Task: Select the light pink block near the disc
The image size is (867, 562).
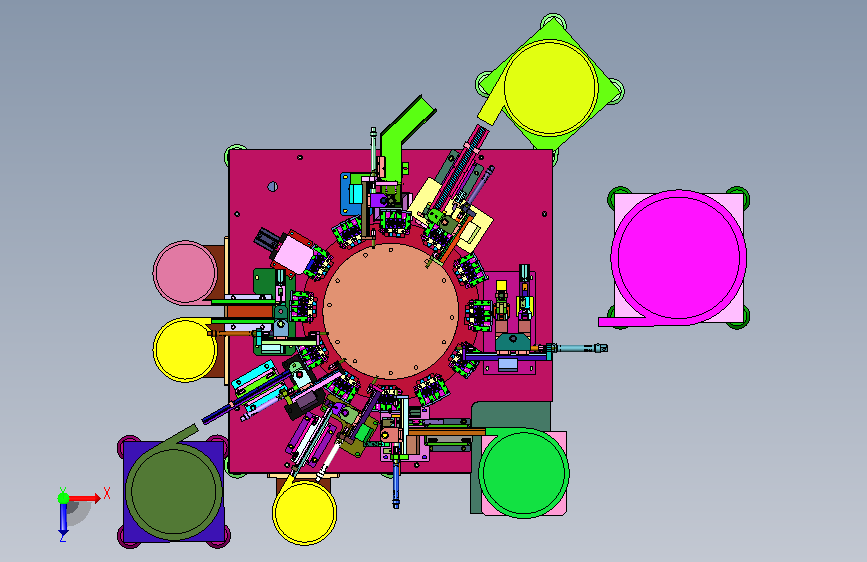Action: (x=294, y=254)
